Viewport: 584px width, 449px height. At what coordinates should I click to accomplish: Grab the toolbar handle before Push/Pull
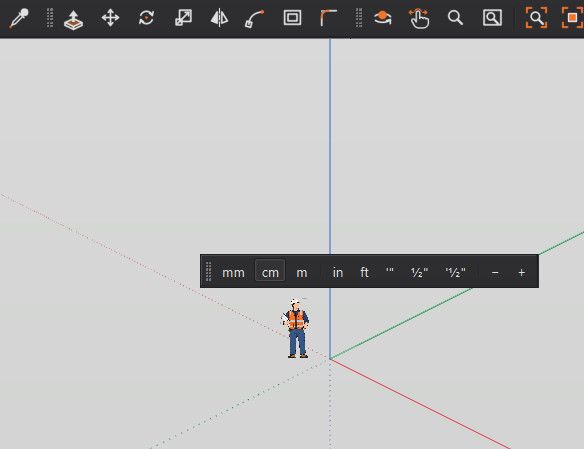tap(50, 18)
